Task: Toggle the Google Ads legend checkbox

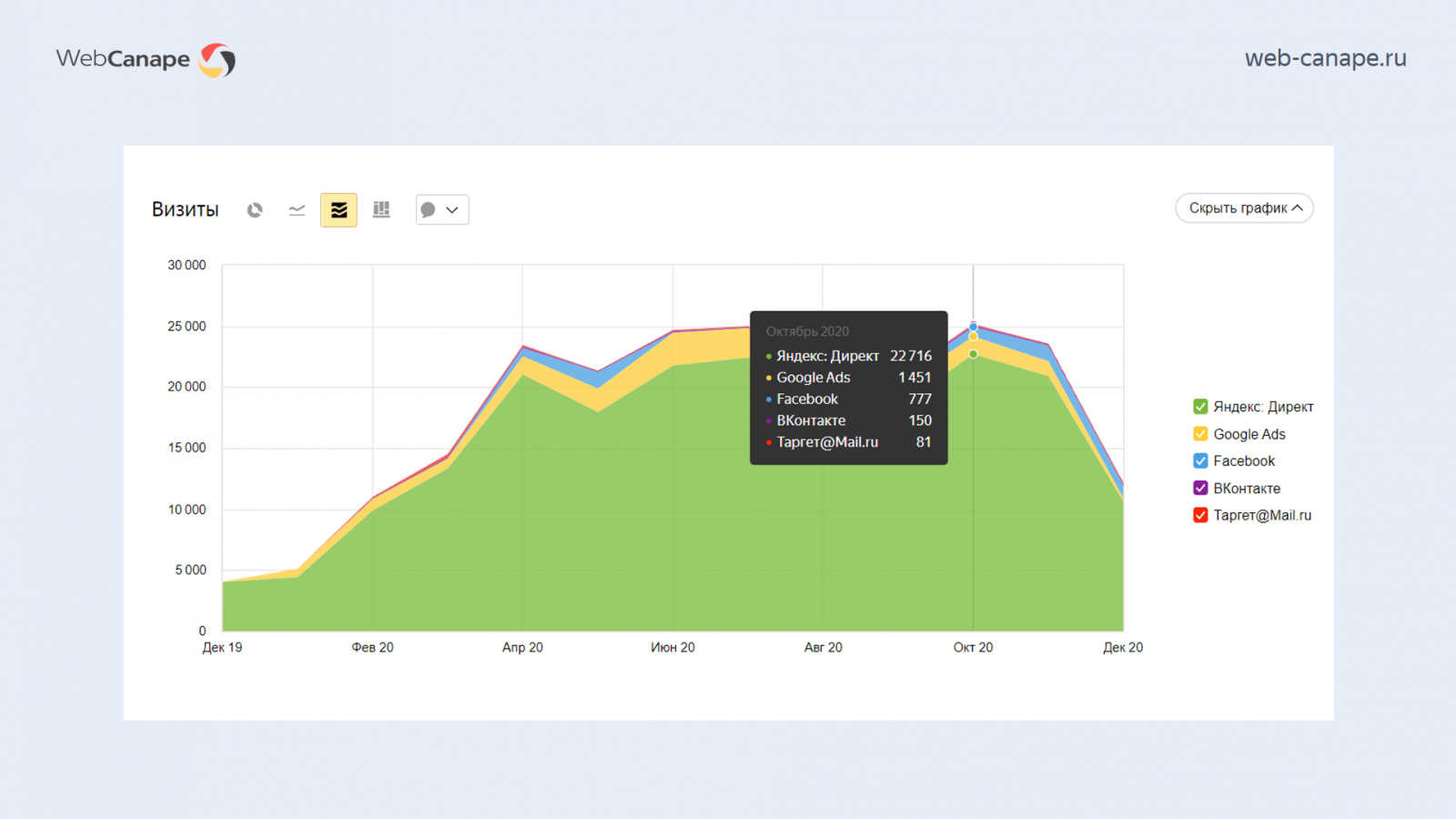Action: point(1200,434)
